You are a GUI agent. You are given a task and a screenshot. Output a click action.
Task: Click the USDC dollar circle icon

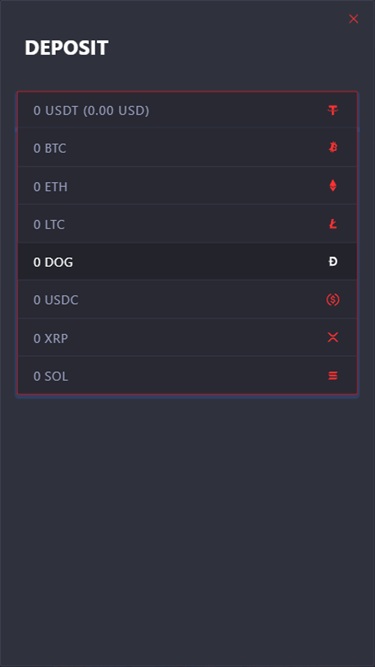pyautogui.click(x=333, y=300)
